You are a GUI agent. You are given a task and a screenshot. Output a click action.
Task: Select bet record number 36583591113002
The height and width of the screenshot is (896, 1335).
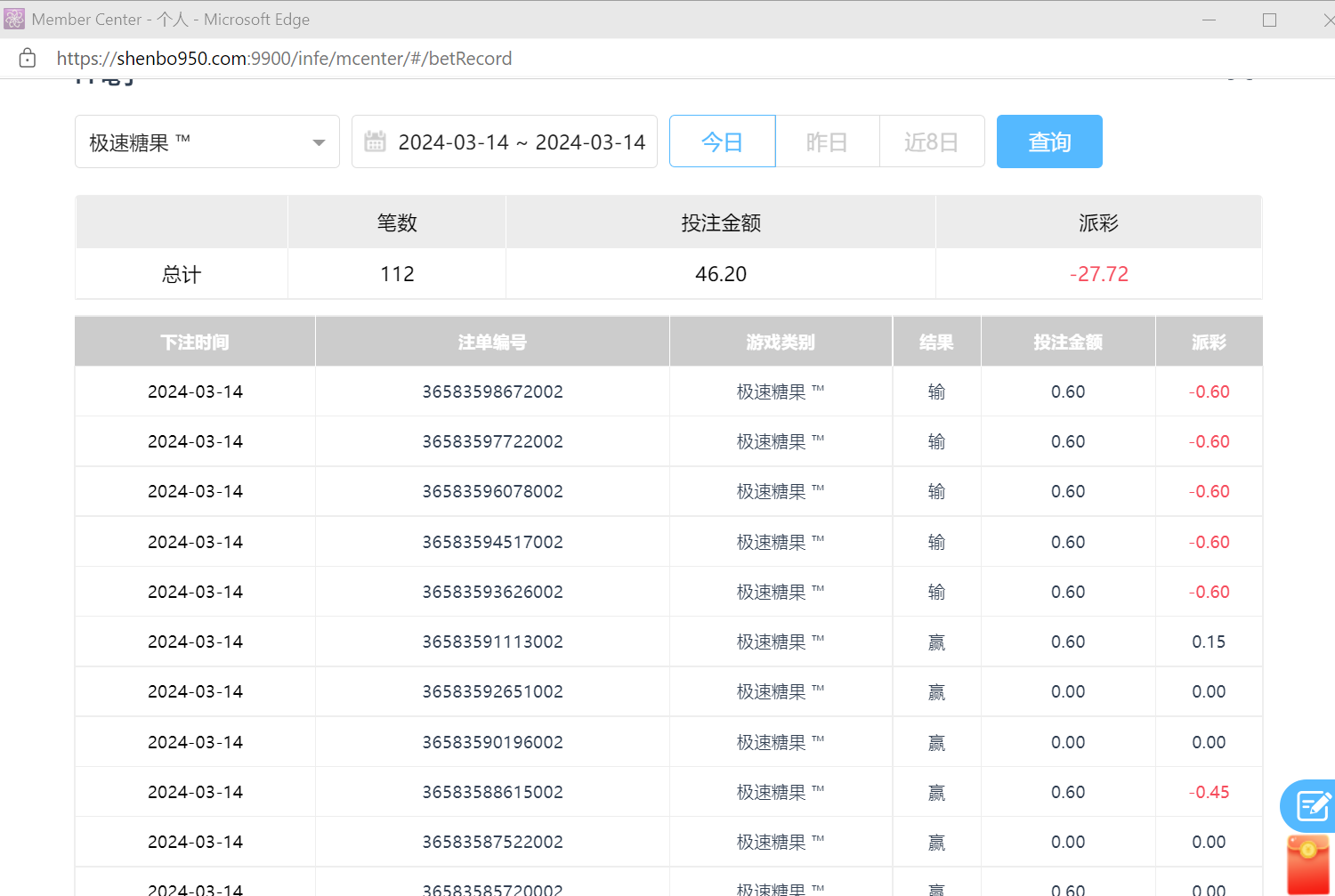492,642
